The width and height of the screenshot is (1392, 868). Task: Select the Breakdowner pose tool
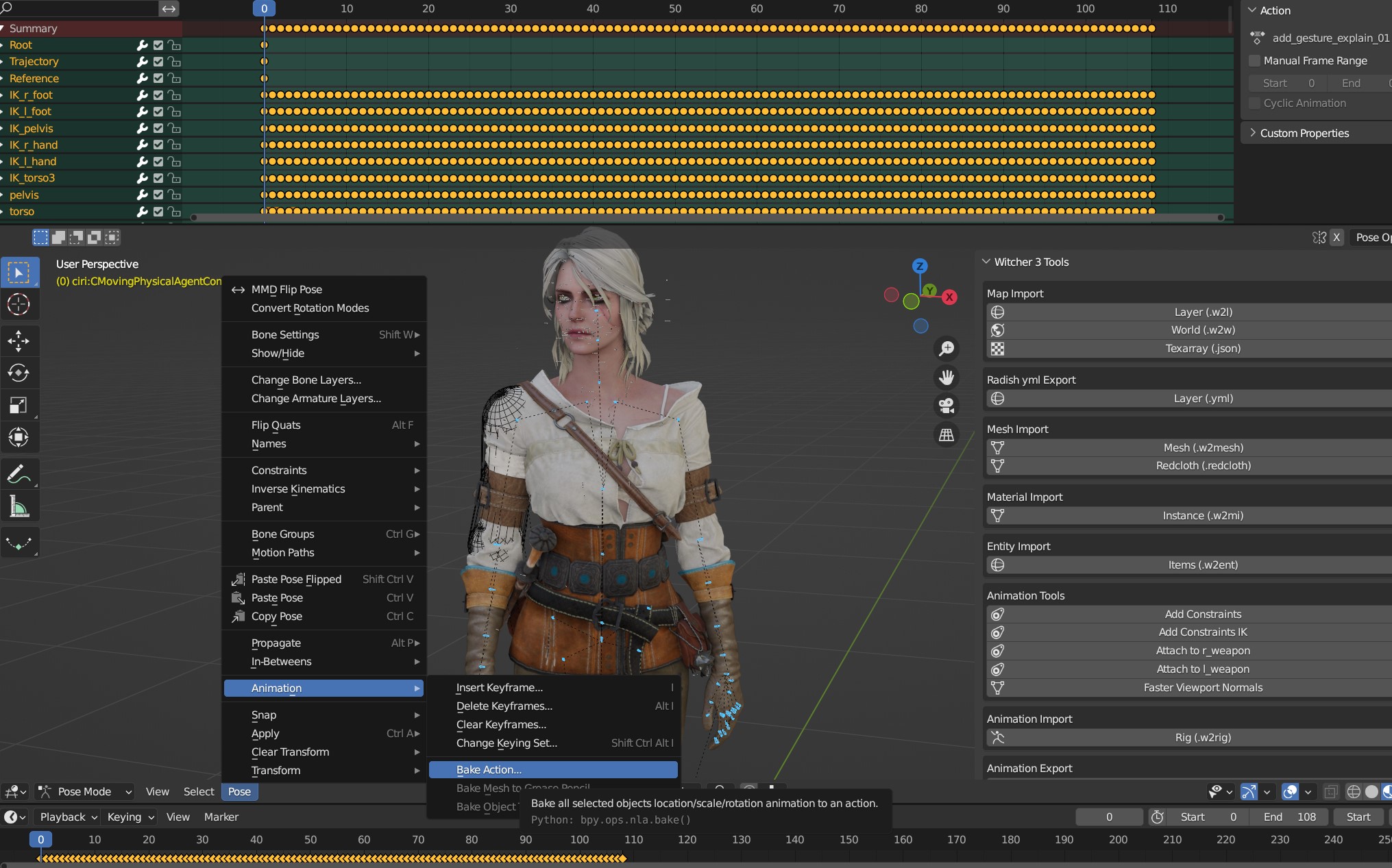(x=19, y=543)
